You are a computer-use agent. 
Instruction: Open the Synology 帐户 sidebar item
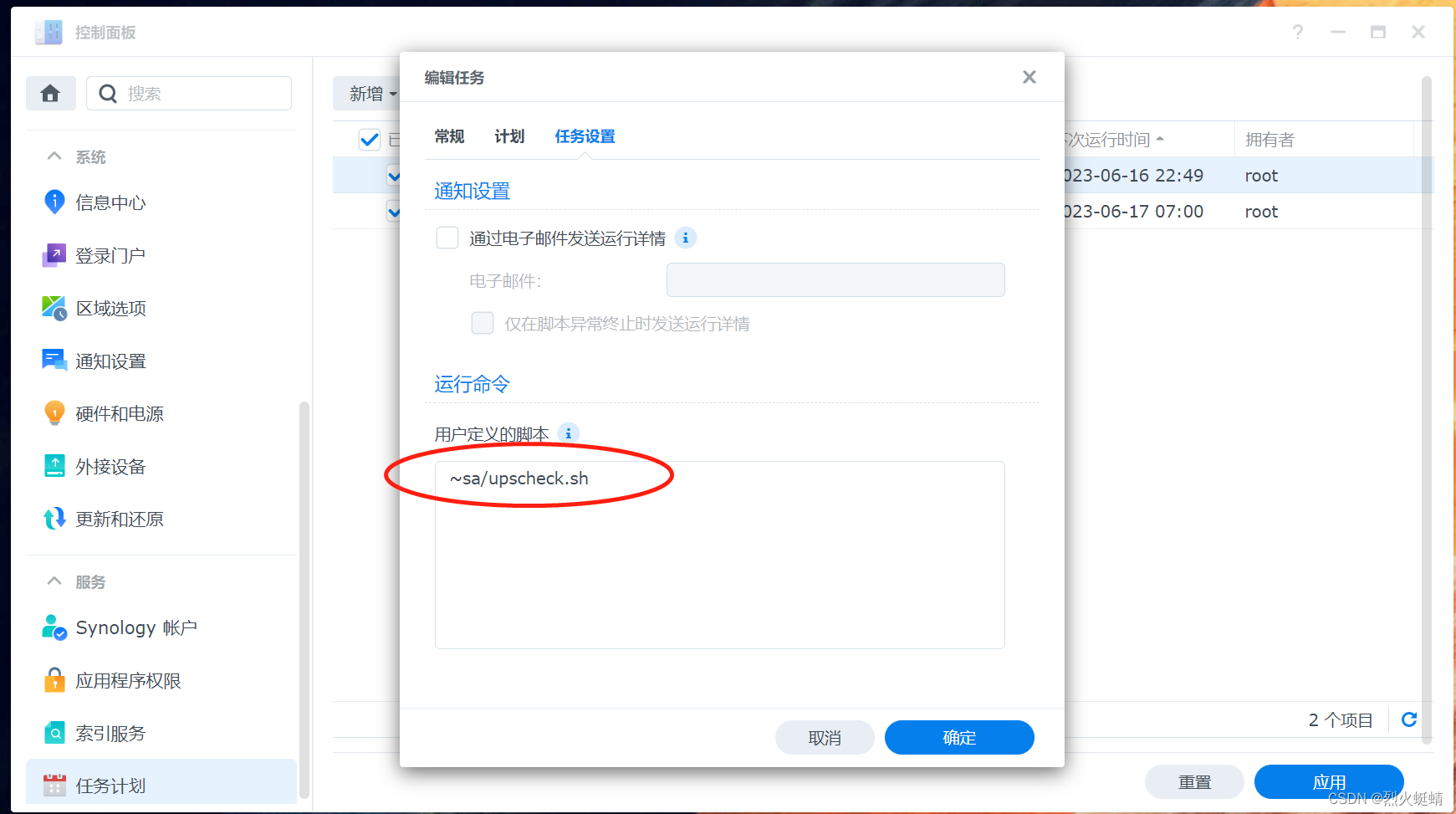161,627
